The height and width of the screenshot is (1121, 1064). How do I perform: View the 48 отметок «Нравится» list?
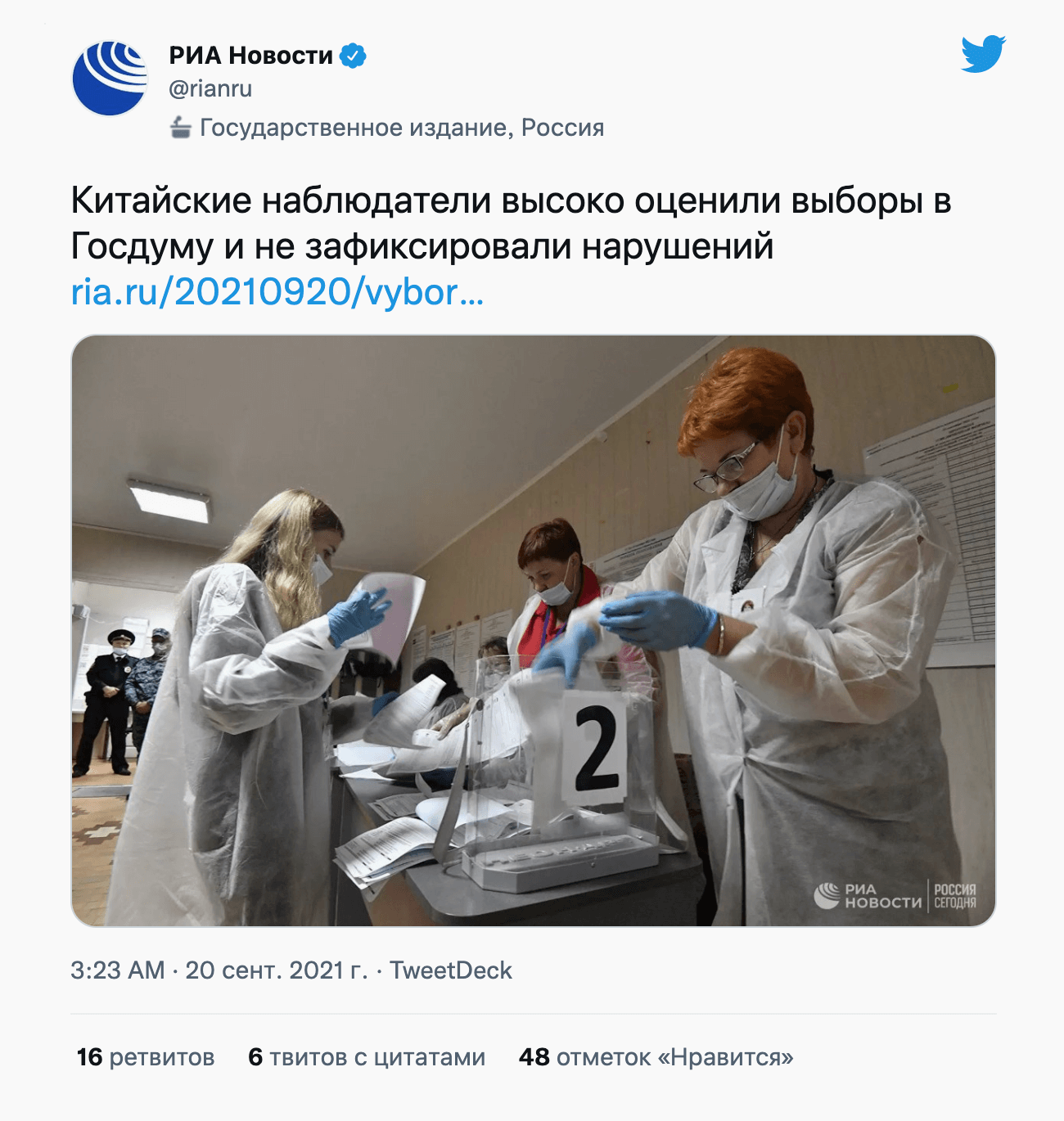(x=656, y=1057)
